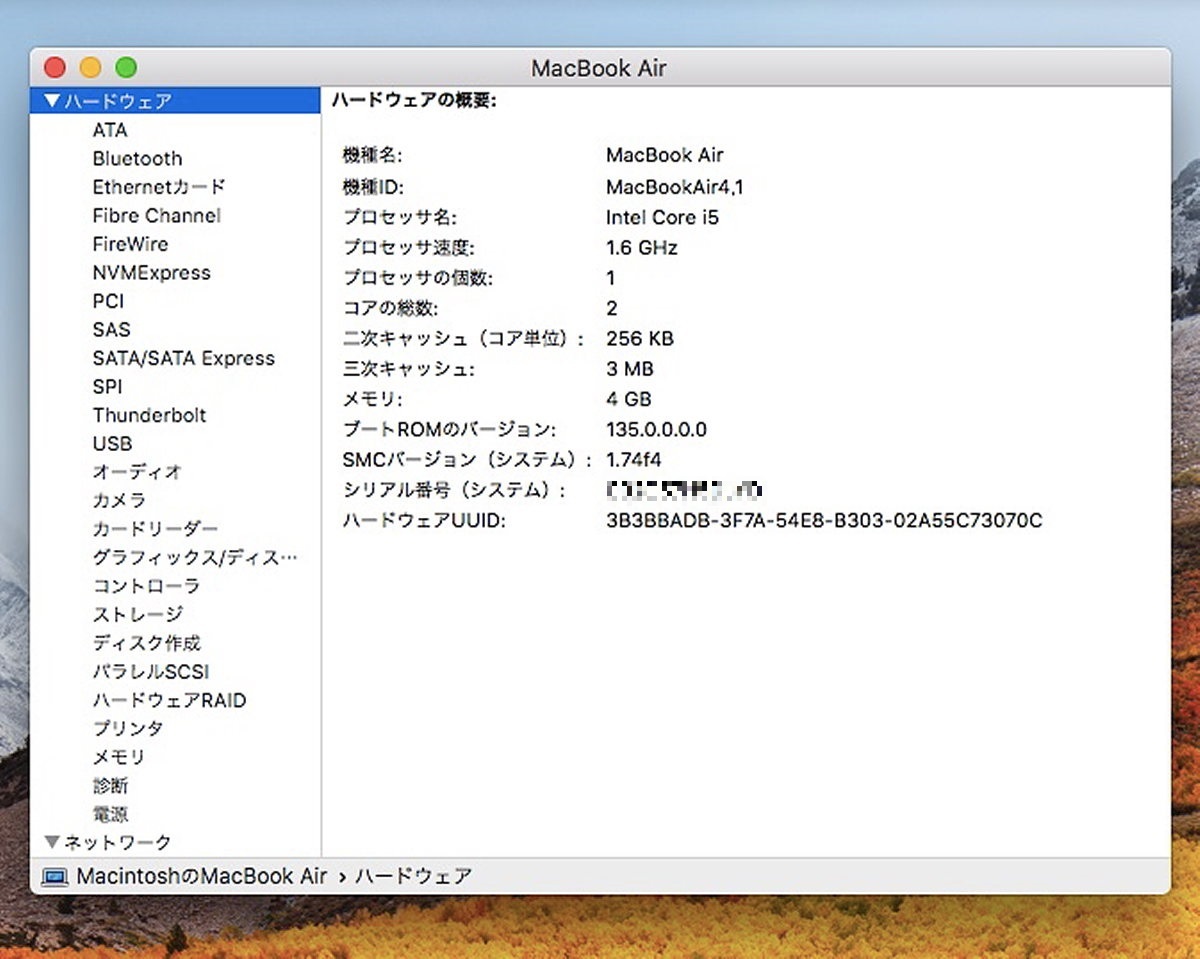Collapse the ハードウェア disclosure triangle
The width and height of the screenshot is (1200, 959).
point(52,101)
